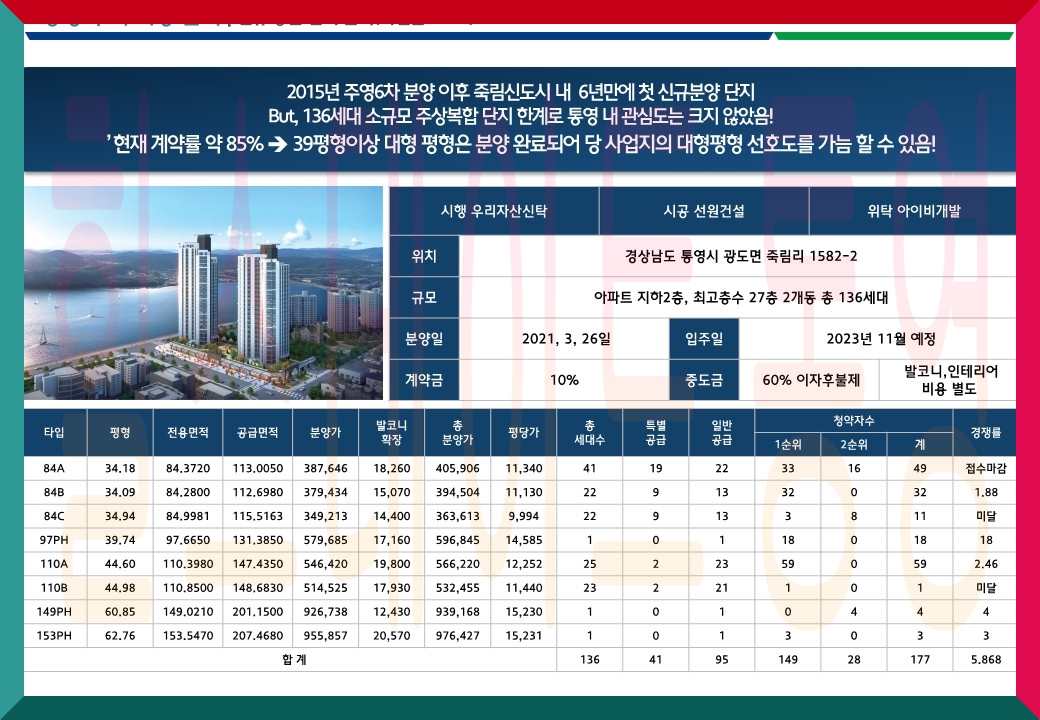Click the 접수마감 status in row 84A
Viewport: 1040px width, 720px height.
(x=986, y=468)
